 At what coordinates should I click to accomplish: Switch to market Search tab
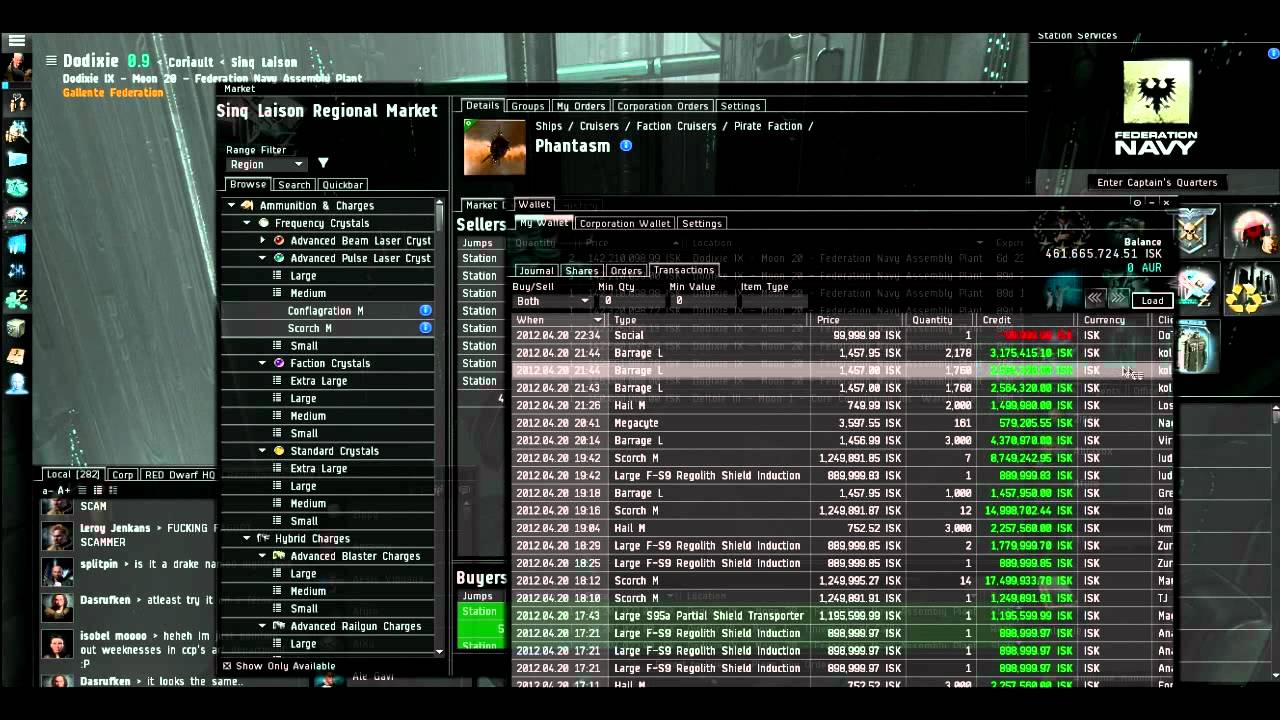pyautogui.click(x=294, y=185)
